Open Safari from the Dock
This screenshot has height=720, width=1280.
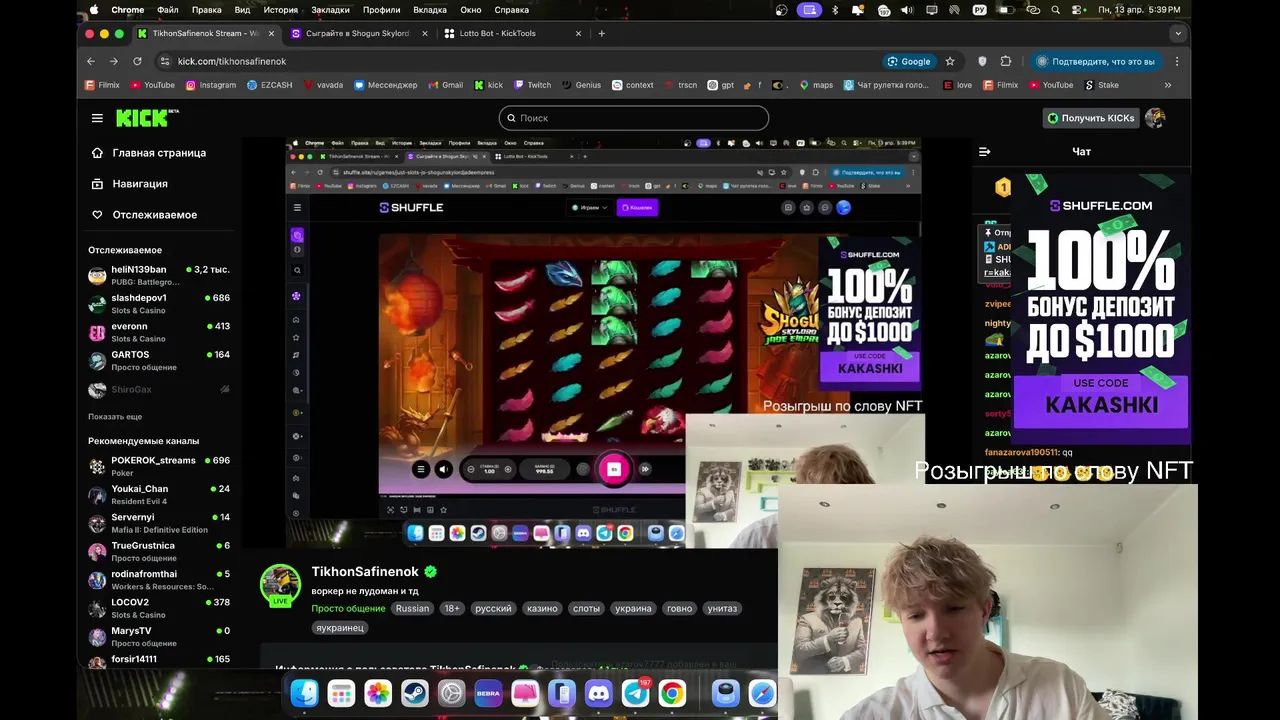coord(762,693)
